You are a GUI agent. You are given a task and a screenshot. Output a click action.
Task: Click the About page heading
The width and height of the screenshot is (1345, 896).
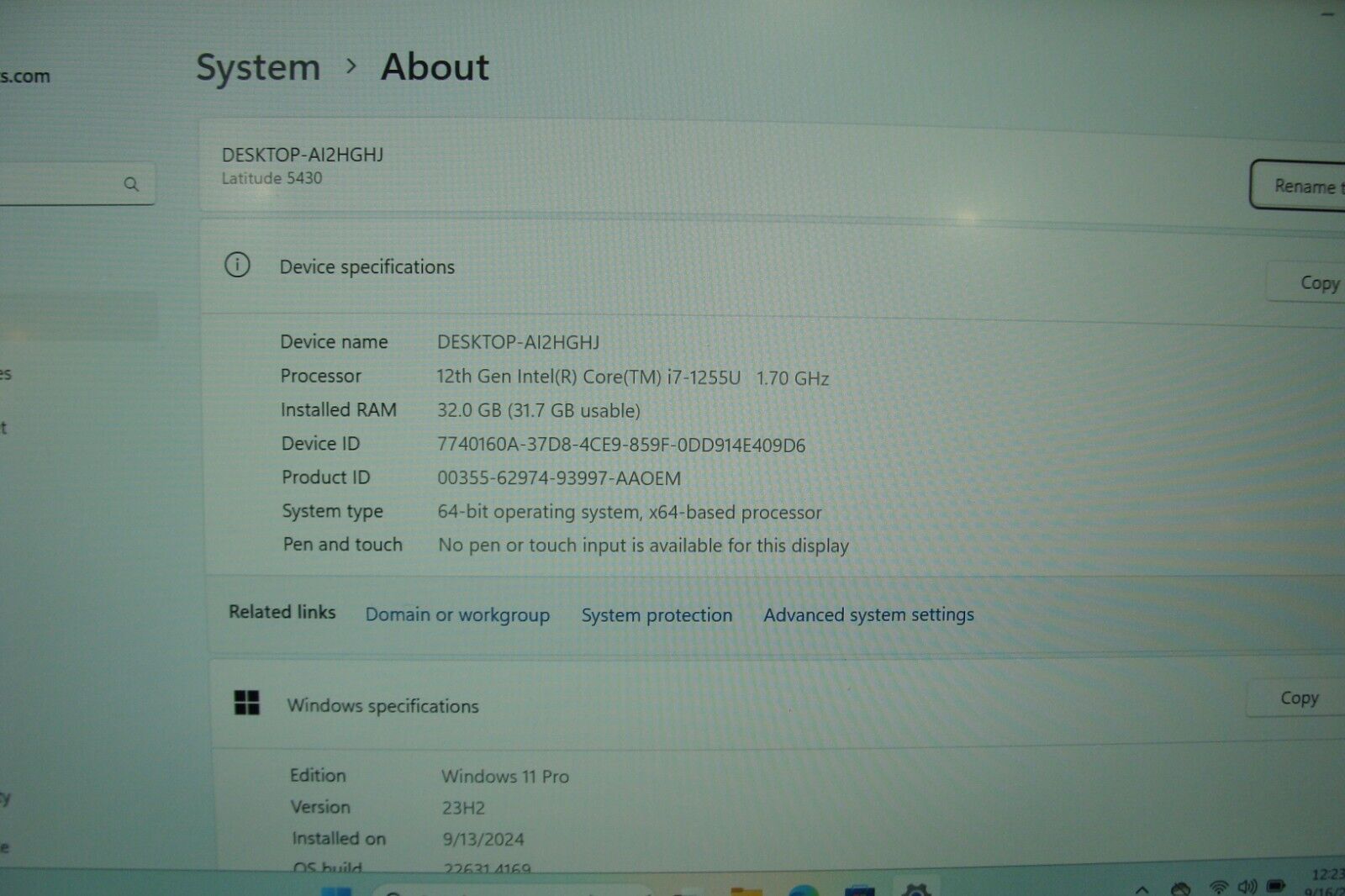pyautogui.click(x=435, y=67)
